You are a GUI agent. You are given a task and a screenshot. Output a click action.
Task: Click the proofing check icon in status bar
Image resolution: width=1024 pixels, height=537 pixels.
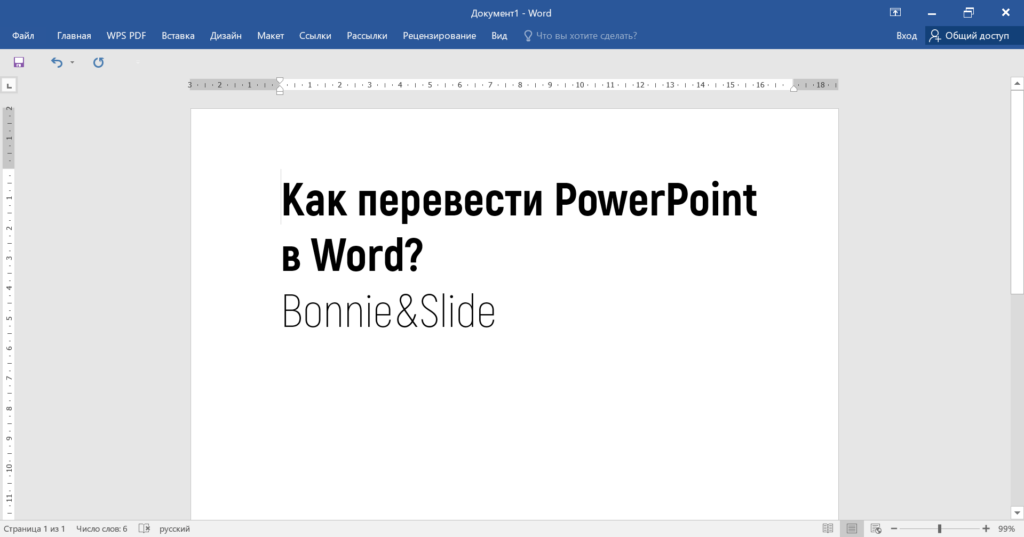(x=144, y=529)
